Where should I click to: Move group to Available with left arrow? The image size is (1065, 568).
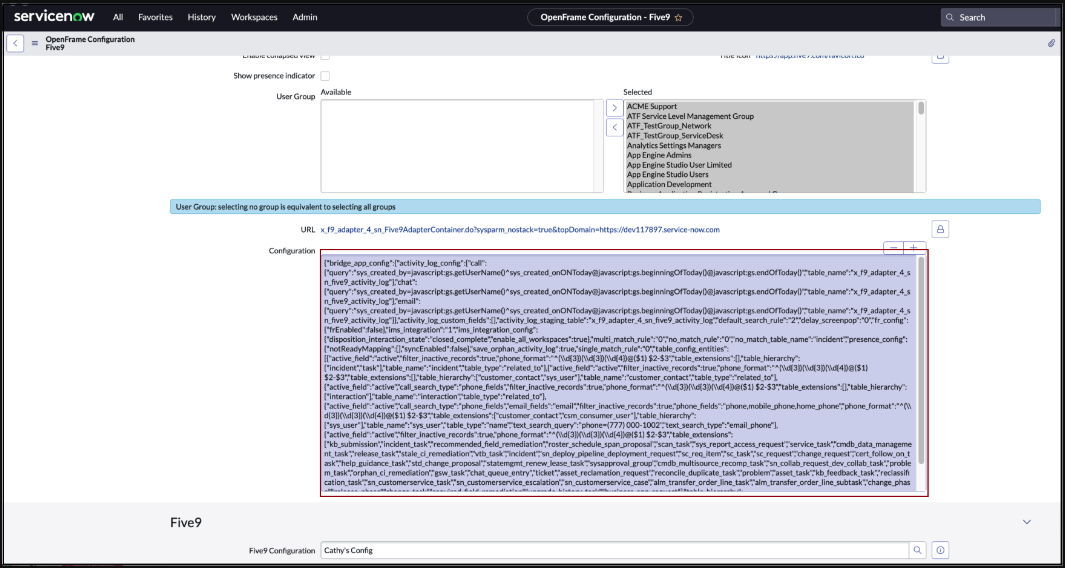point(613,127)
